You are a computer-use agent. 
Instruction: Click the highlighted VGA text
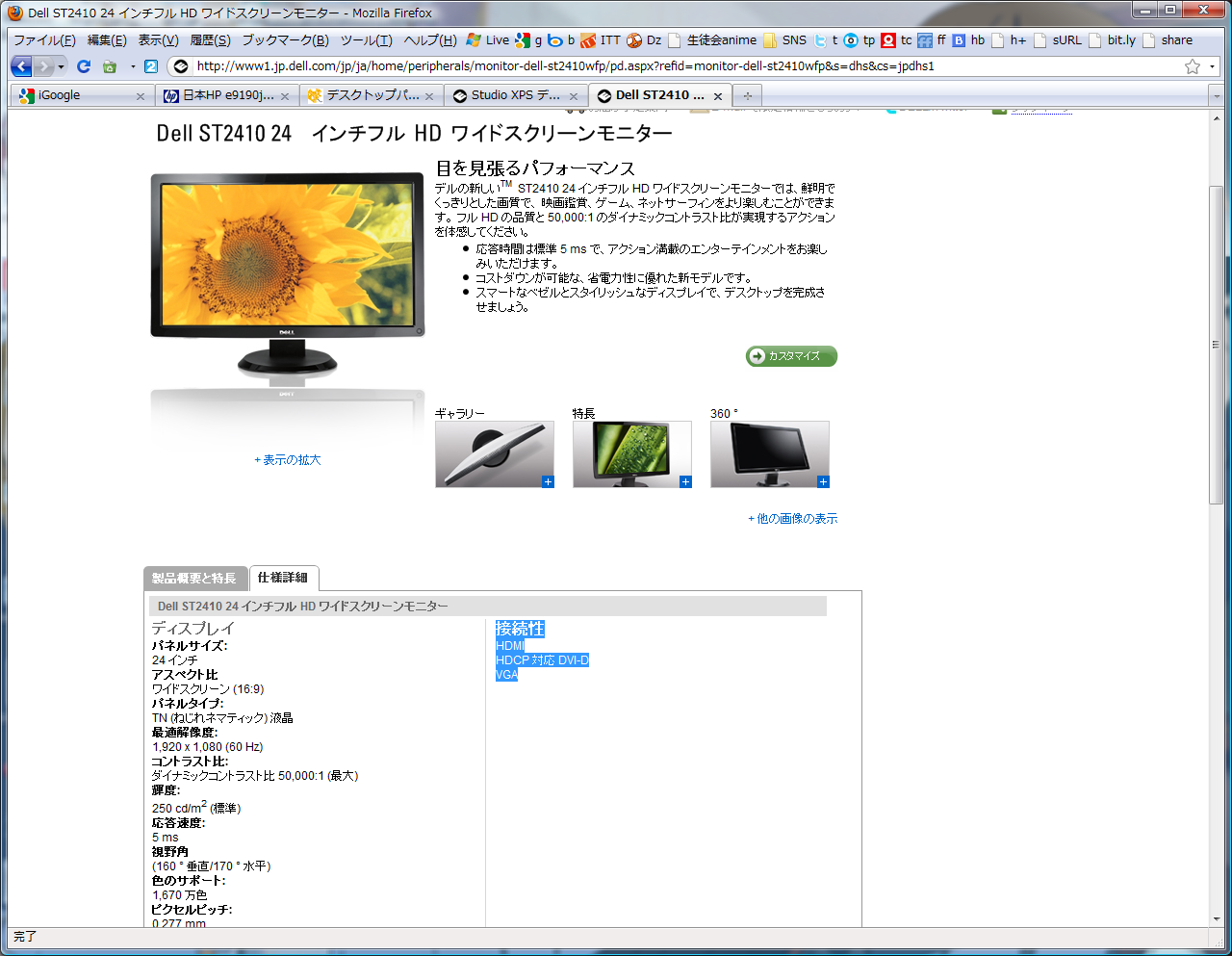coord(506,675)
